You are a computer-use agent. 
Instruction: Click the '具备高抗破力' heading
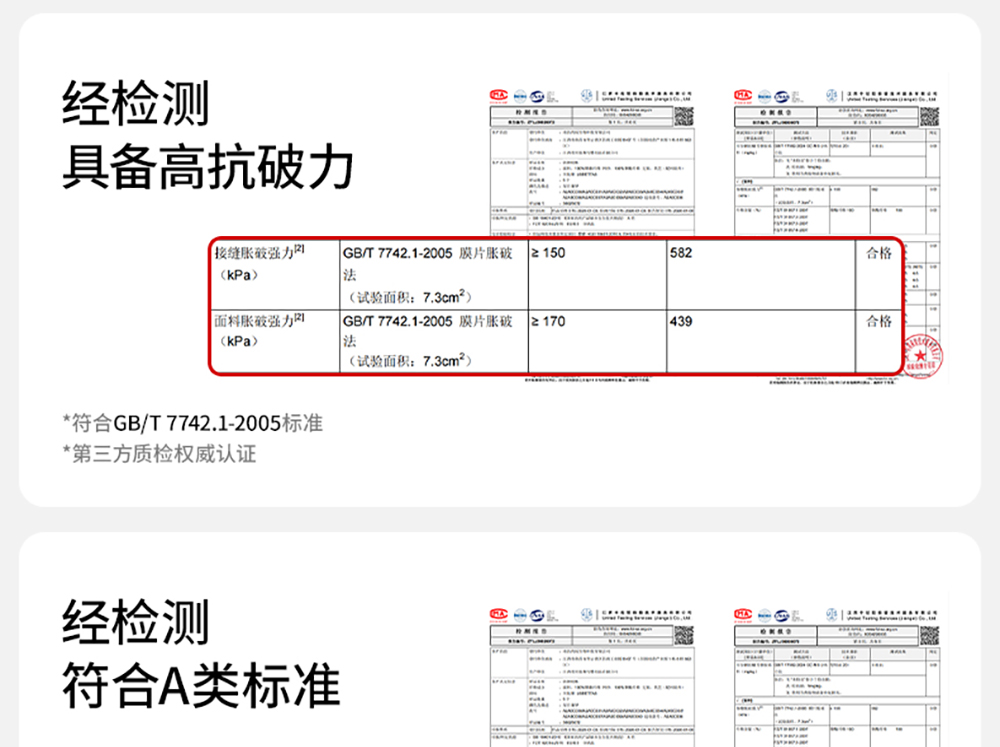208,166
